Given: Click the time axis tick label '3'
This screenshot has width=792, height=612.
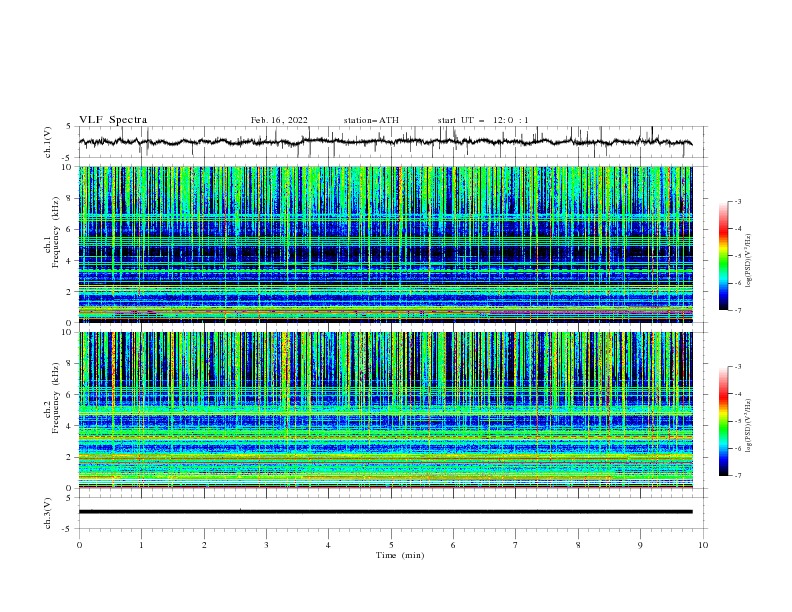Looking at the screenshot, I should pyautogui.click(x=266, y=545).
